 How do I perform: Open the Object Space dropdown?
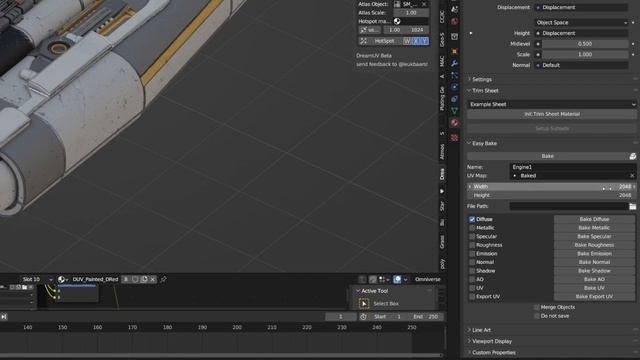pyautogui.click(x=582, y=22)
